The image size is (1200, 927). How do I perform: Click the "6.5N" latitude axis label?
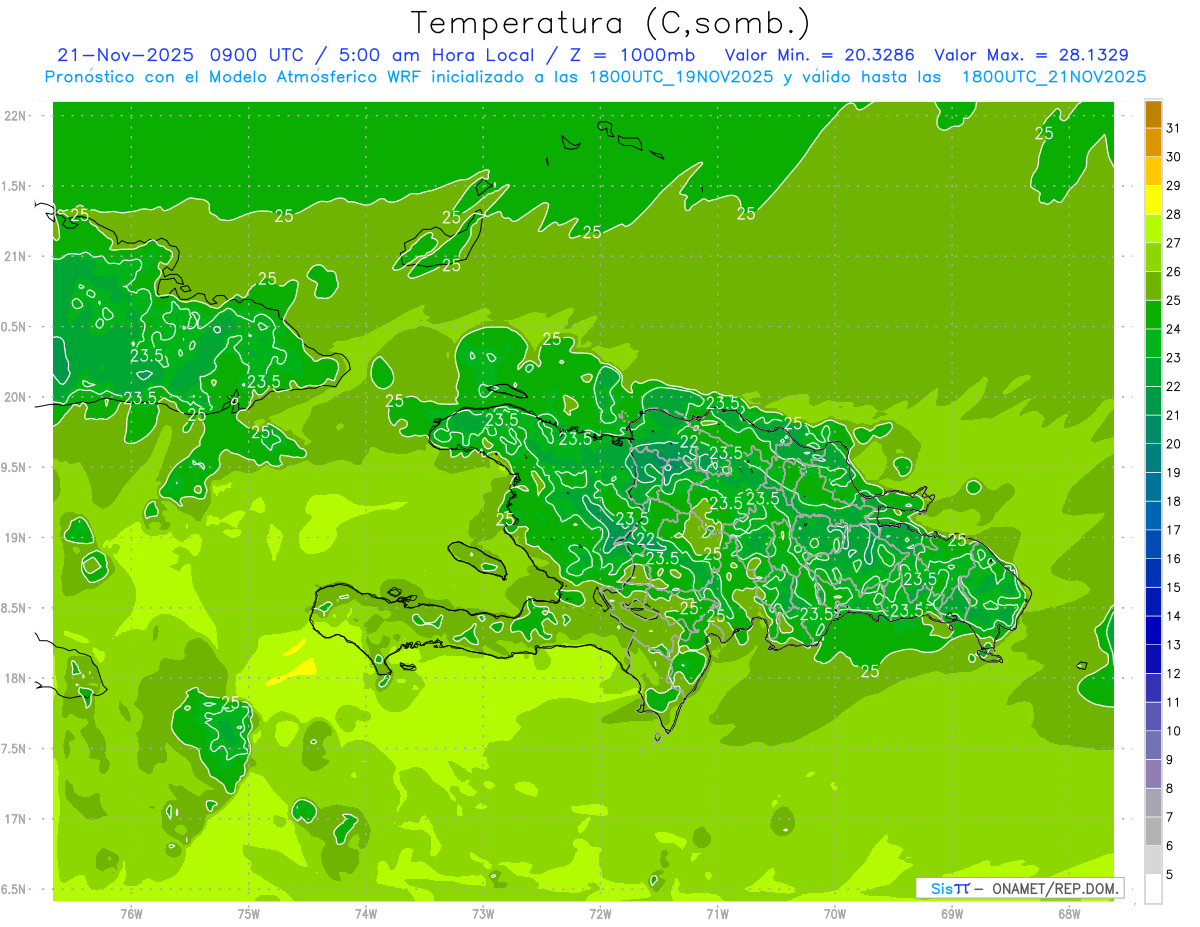[15, 889]
